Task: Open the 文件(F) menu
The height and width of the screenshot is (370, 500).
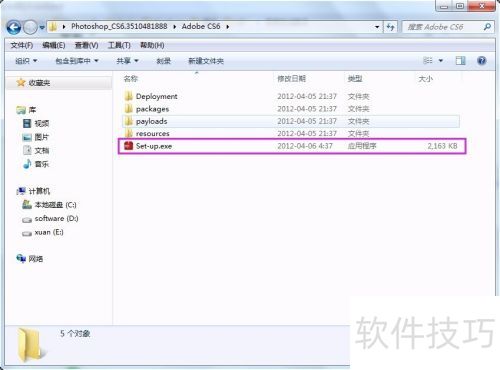Action: [x=22, y=45]
